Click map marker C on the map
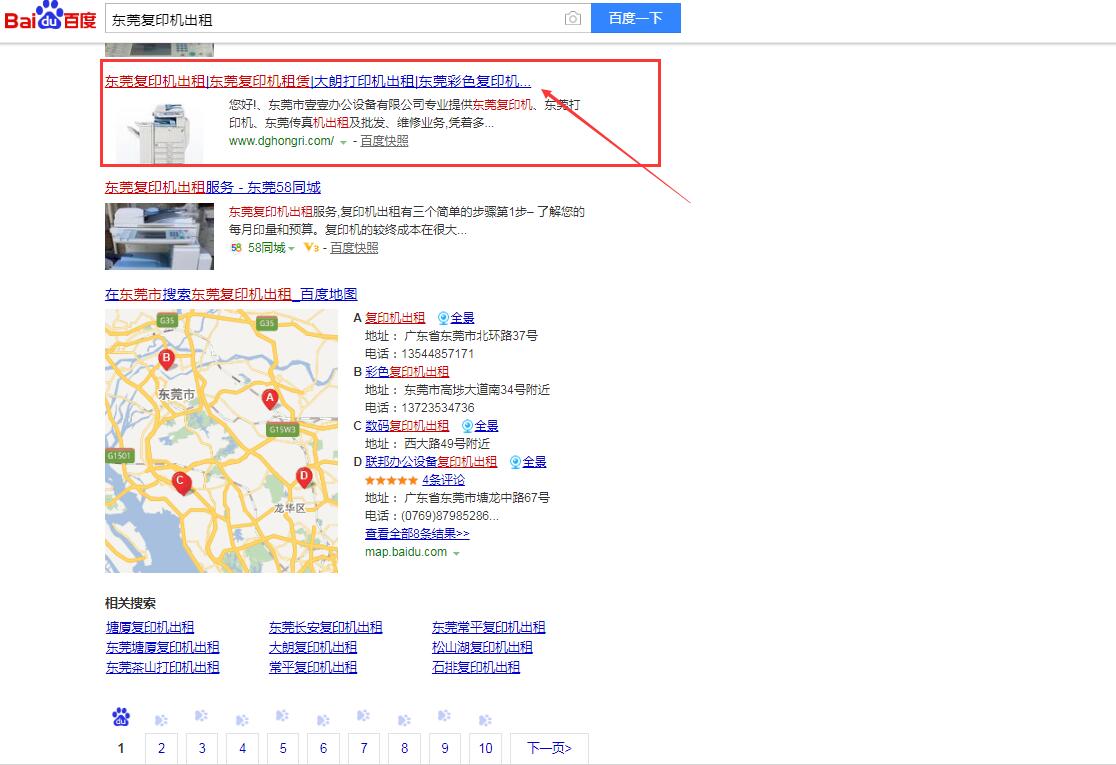 181,482
